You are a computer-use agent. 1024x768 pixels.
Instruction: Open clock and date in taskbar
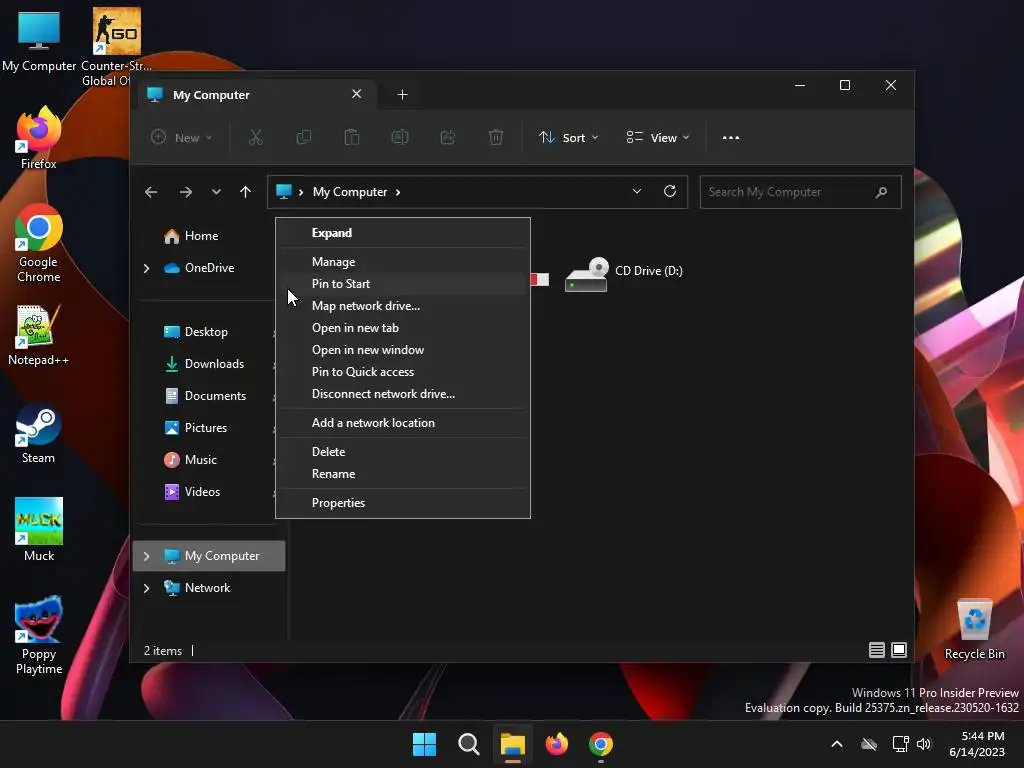point(978,744)
